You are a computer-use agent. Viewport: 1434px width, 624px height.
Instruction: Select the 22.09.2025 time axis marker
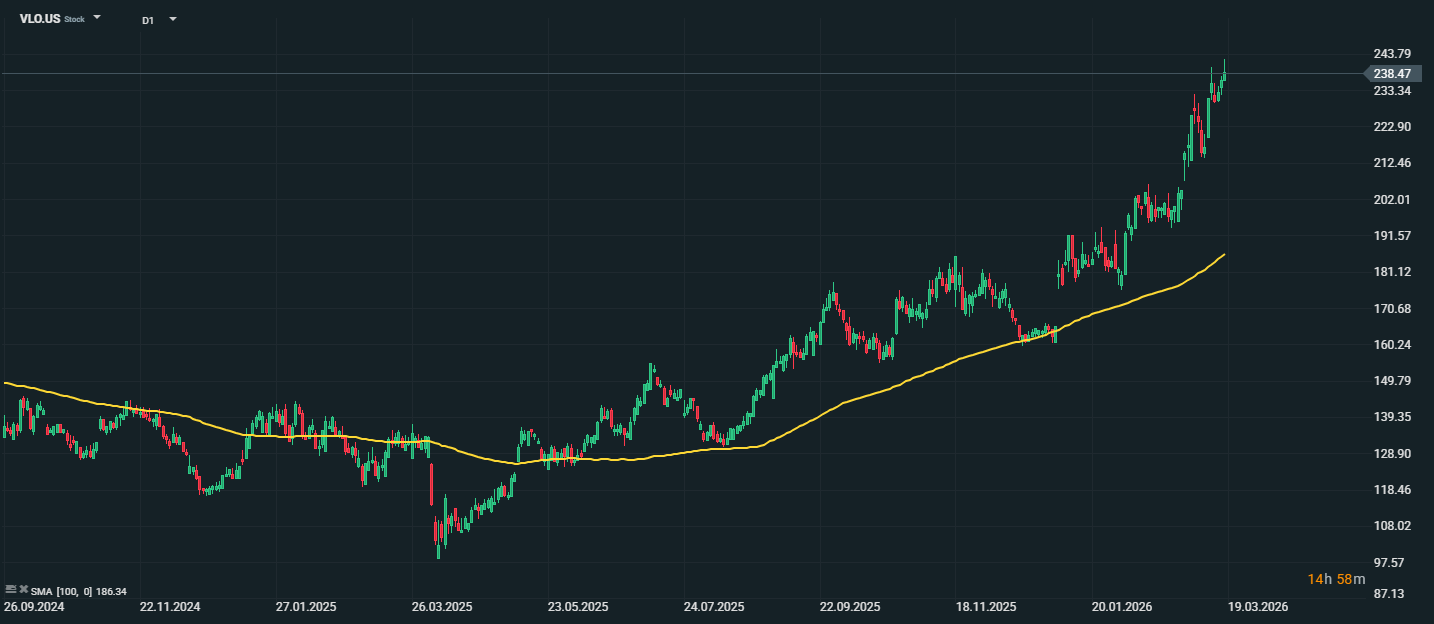pyautogui.click(x=850, y=607)
